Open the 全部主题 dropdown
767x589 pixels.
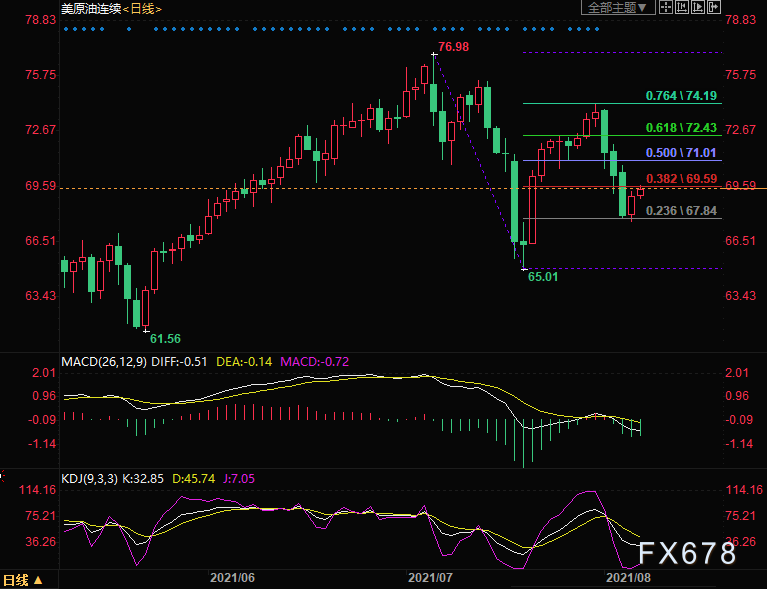pyautogui.click(x=617, y=7)
